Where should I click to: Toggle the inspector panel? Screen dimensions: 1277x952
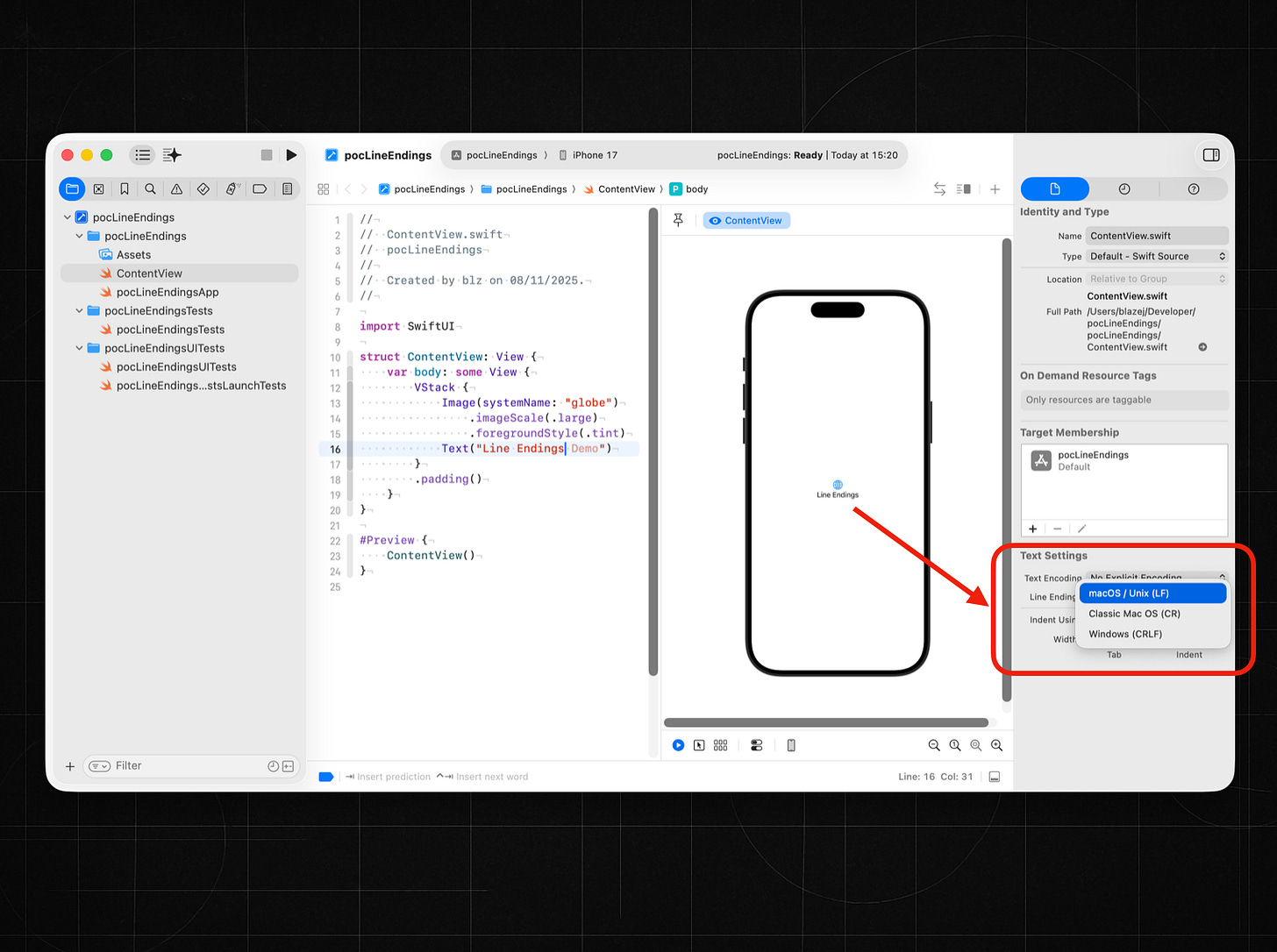[1211, 155]
